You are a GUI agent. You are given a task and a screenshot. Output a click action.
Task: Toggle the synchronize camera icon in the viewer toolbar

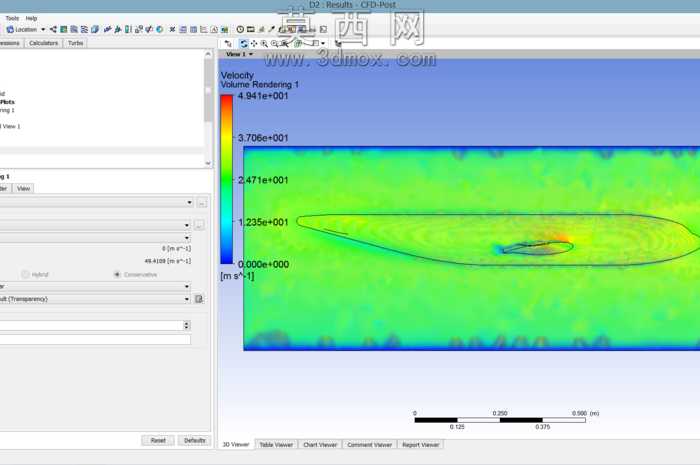338,43
